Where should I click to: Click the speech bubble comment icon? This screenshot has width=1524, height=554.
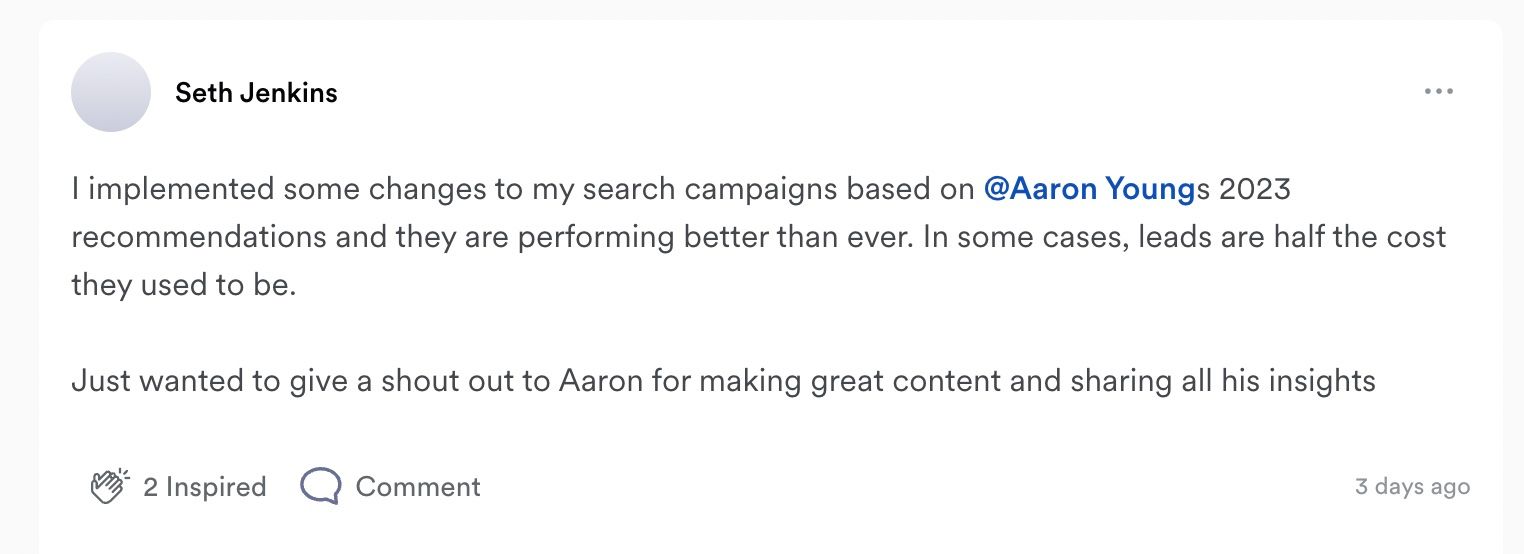320,486
